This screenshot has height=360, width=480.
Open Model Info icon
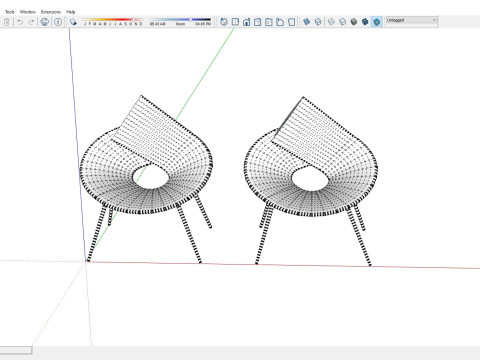click(x=58, y=22)
